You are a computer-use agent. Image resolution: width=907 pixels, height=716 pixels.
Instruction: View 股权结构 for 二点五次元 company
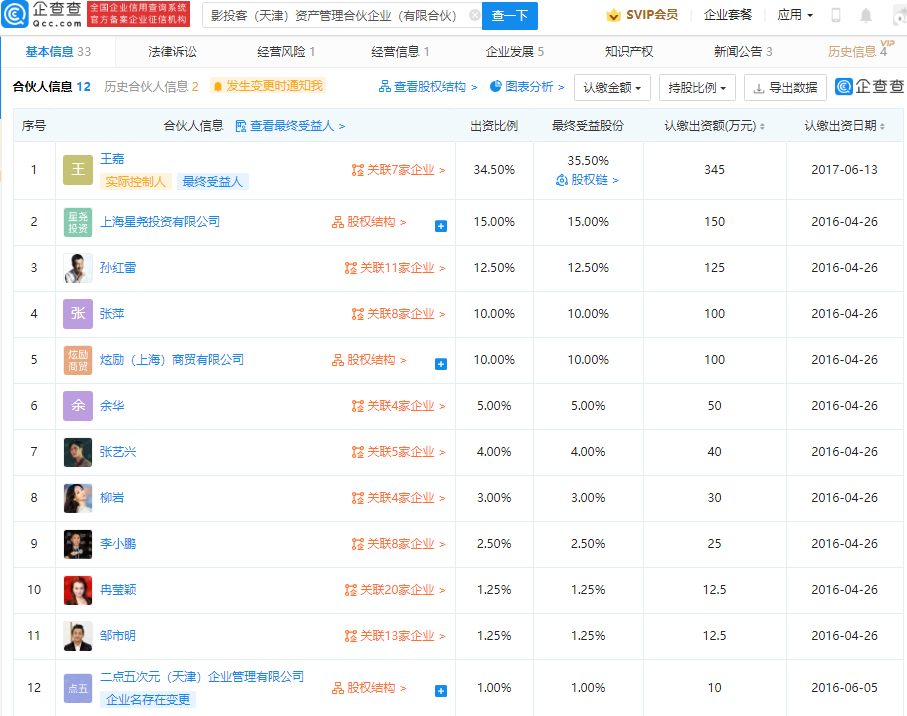pyautogui.click(x=369, y=688)
